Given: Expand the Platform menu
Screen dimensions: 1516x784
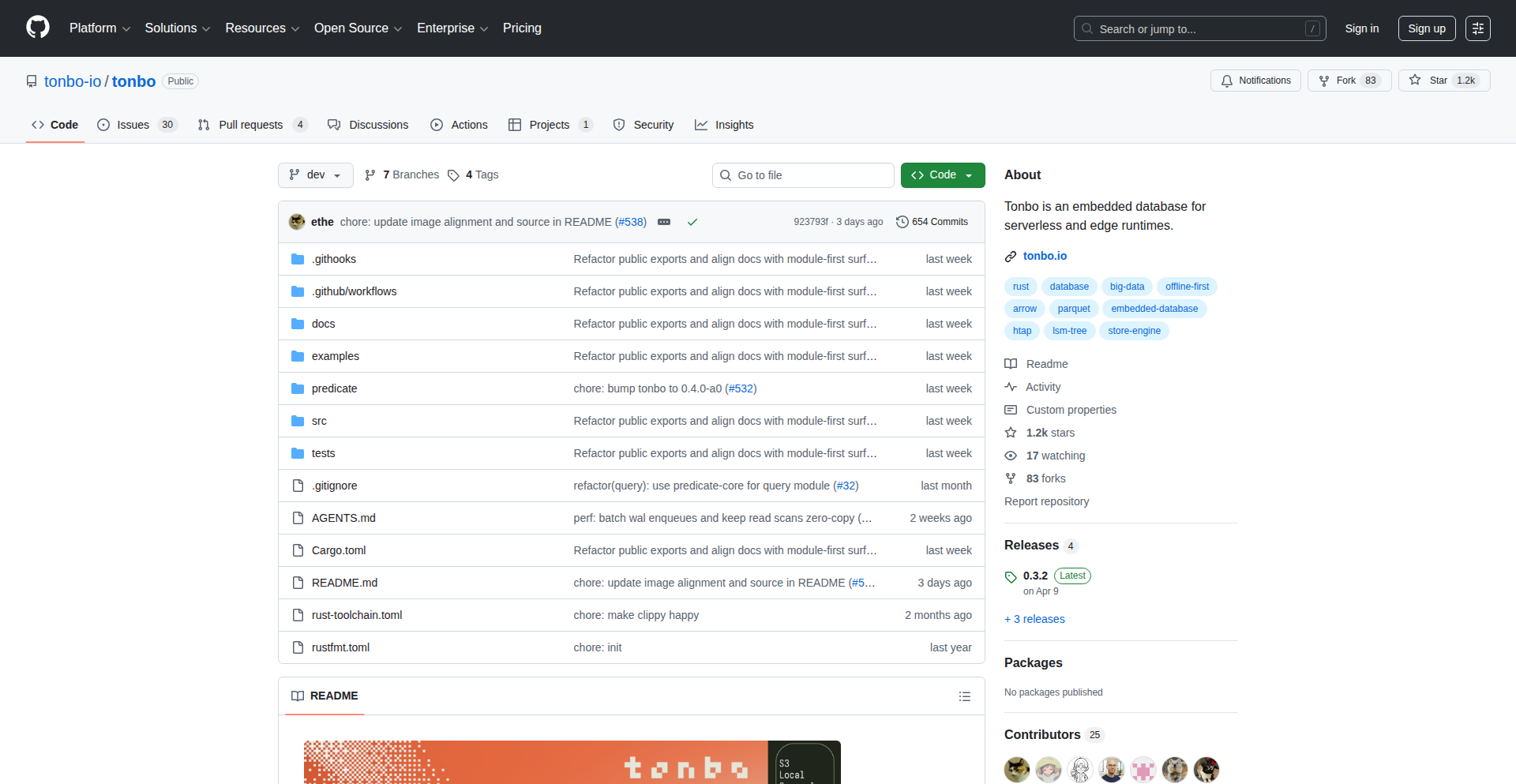Looking at the screenshot, I should tap(99, 28).
